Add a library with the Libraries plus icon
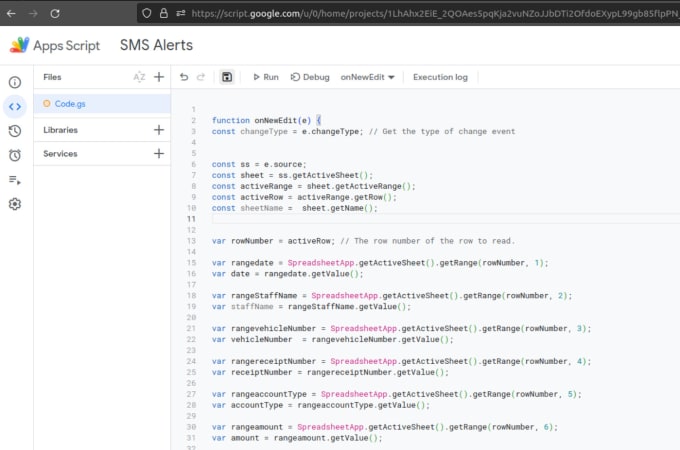Viewport: 680px width, 450px height. 159,130
